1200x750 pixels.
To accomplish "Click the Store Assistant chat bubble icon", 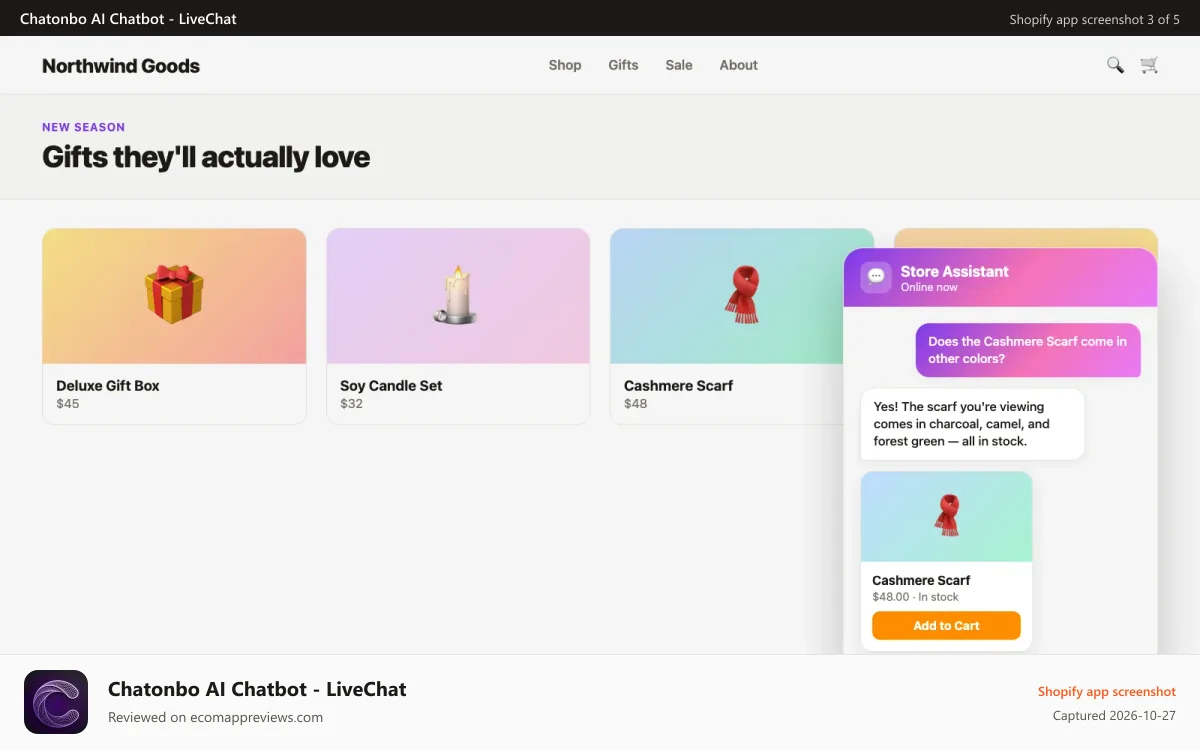I will pyautogui.click(x=876, y=277).
